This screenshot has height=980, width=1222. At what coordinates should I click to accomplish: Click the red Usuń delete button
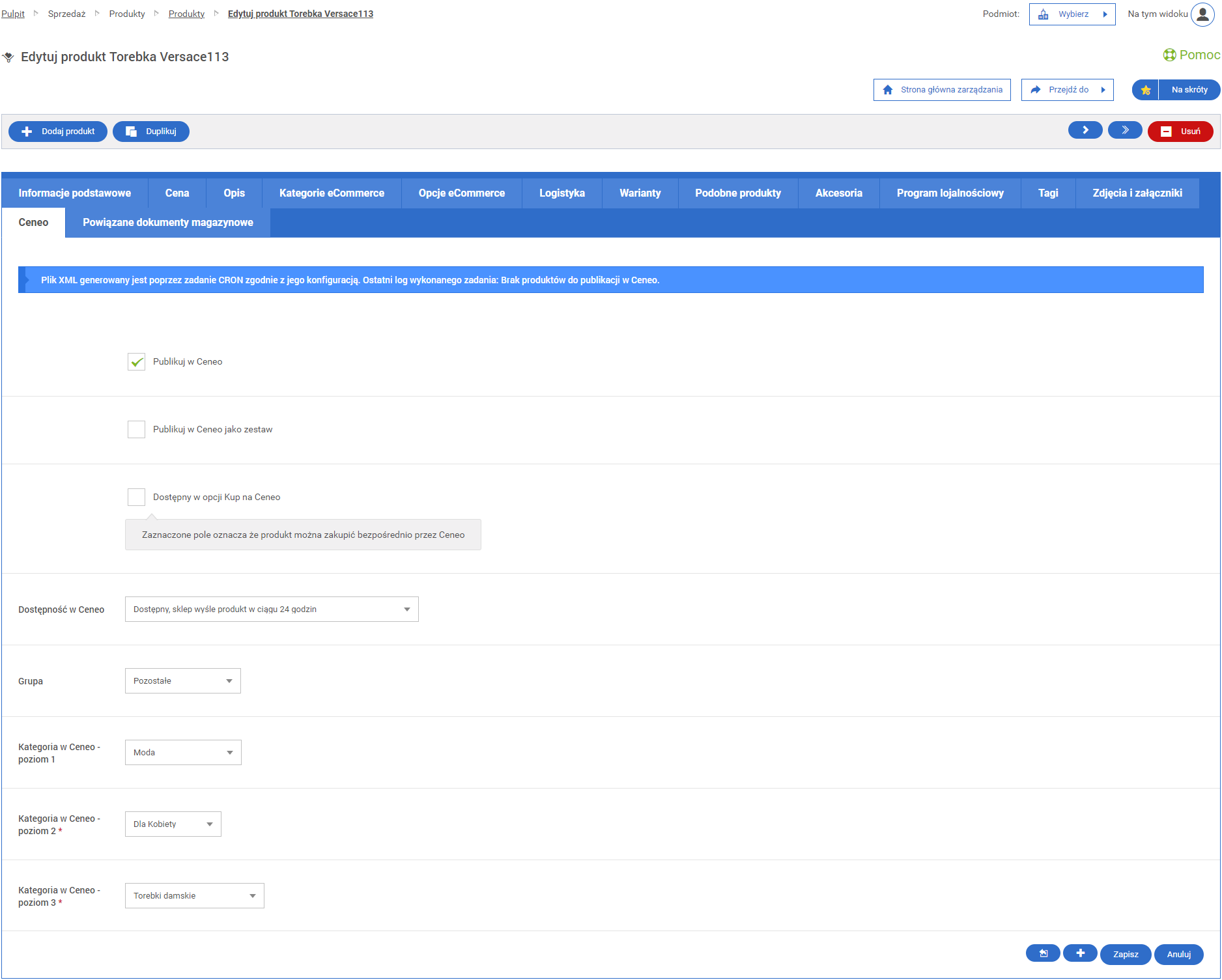pos(1180,132)
